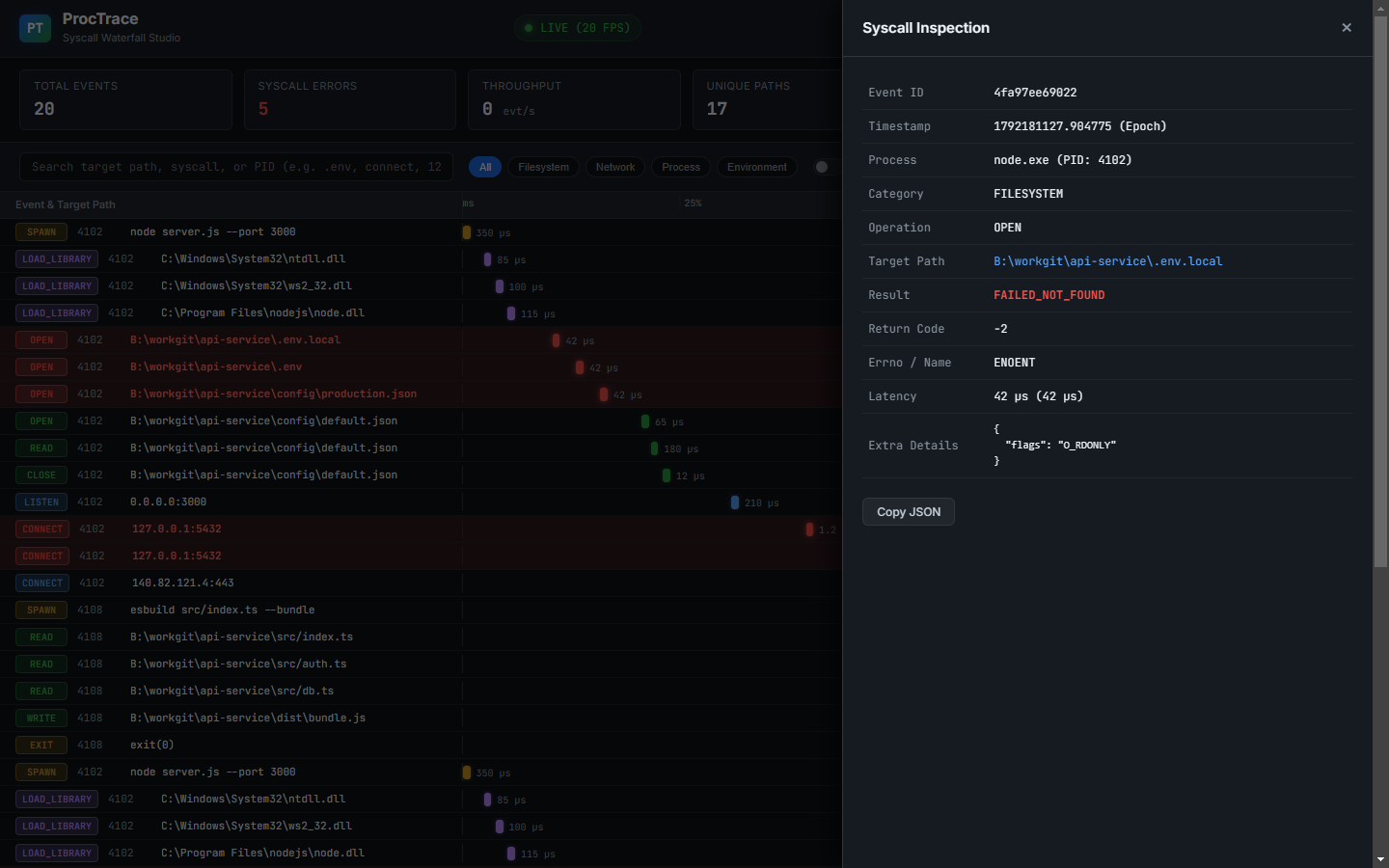Select the All filter chip

(485, 167)
